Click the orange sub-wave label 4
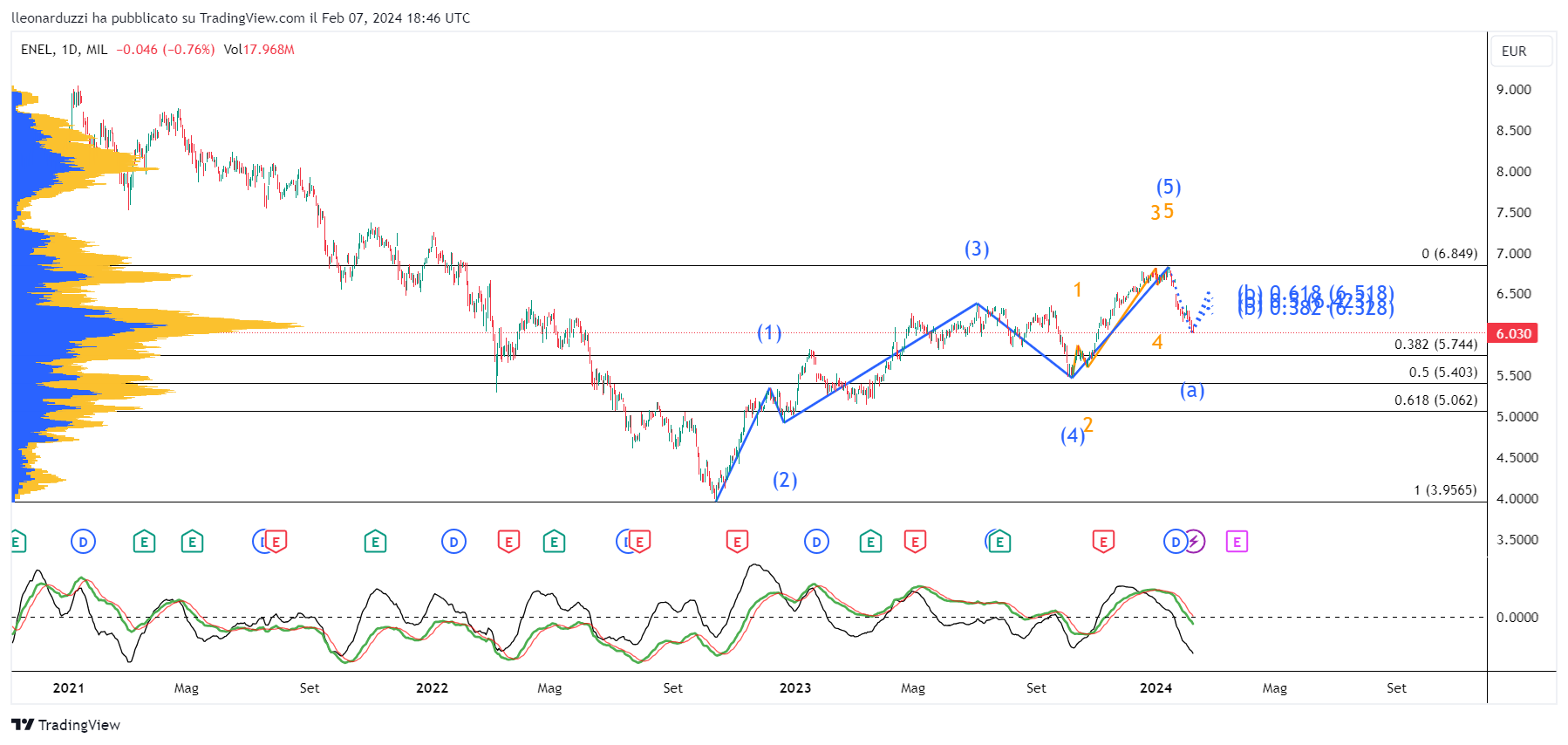This screenshot has height=745, width=1568. 1157,343
